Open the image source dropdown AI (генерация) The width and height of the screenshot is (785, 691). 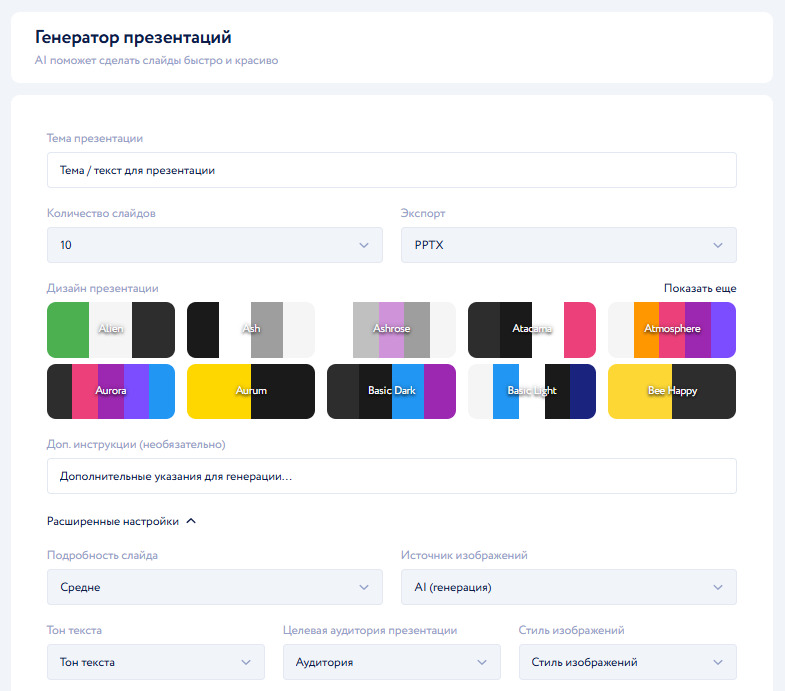569,587
